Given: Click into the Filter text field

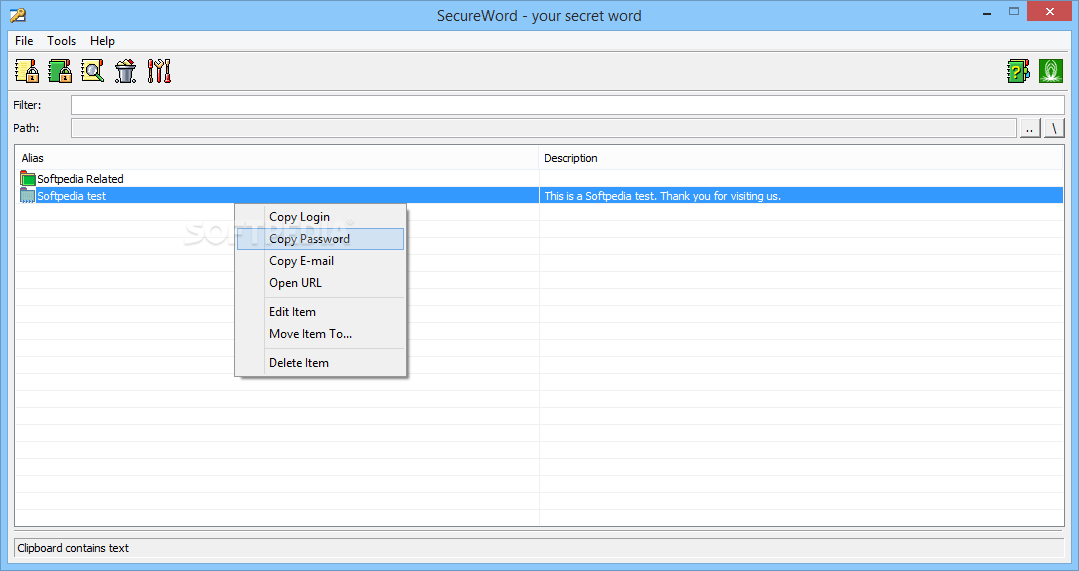Looking at the screenshot, I should click(x=567, y=105).
